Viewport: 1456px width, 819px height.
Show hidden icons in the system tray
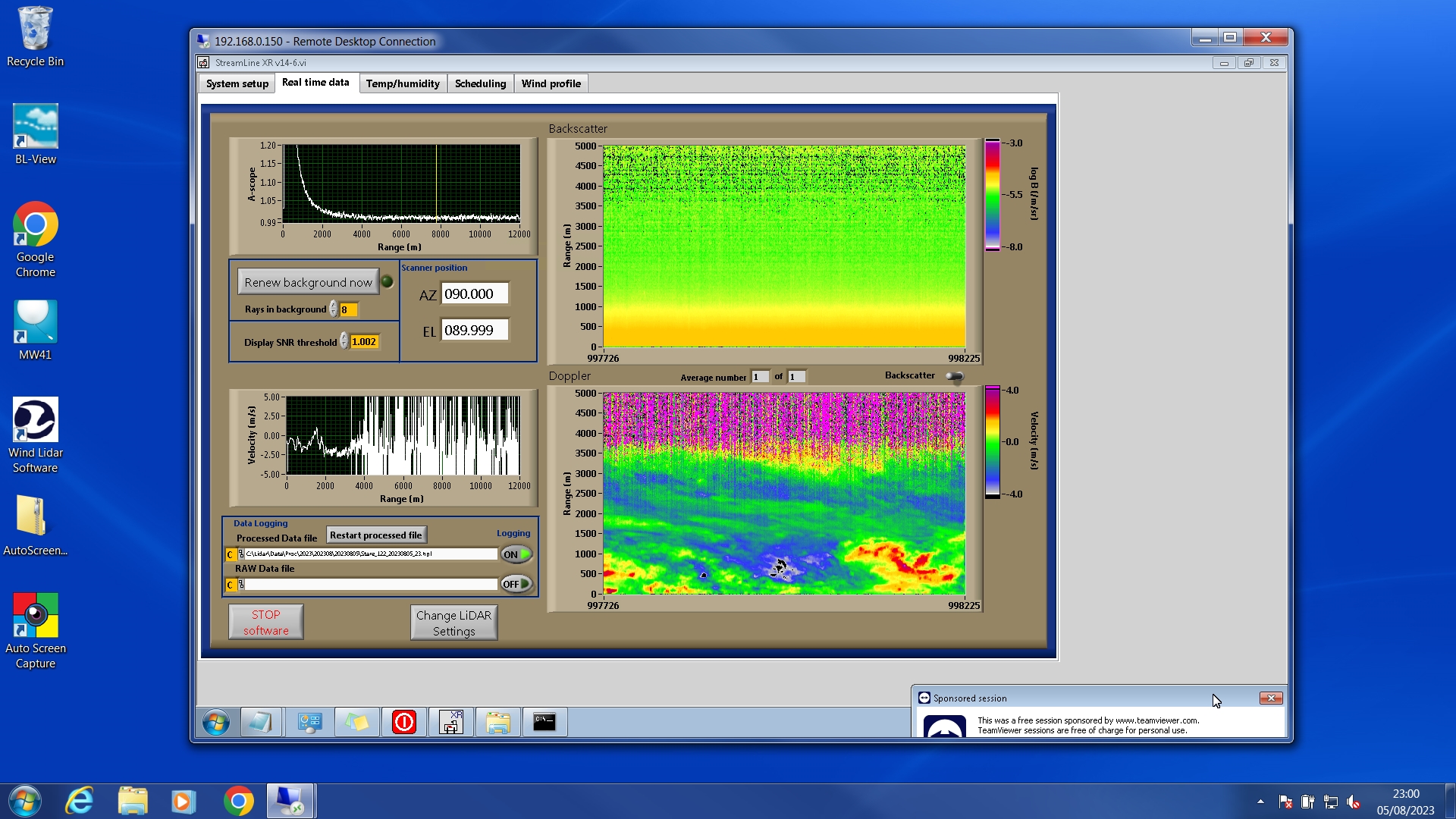[x=1260, y=802]
